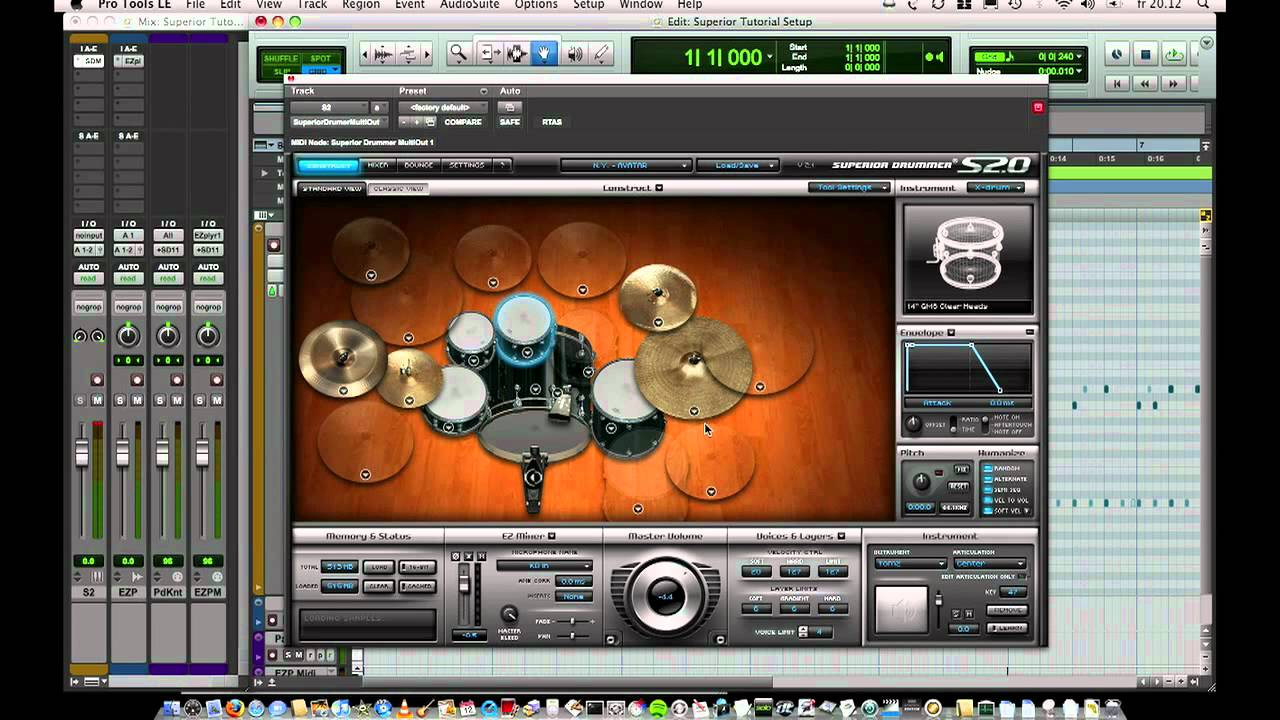Click the phase invert button in EZ Mixer
The image size is (1280, 720).
456,556
